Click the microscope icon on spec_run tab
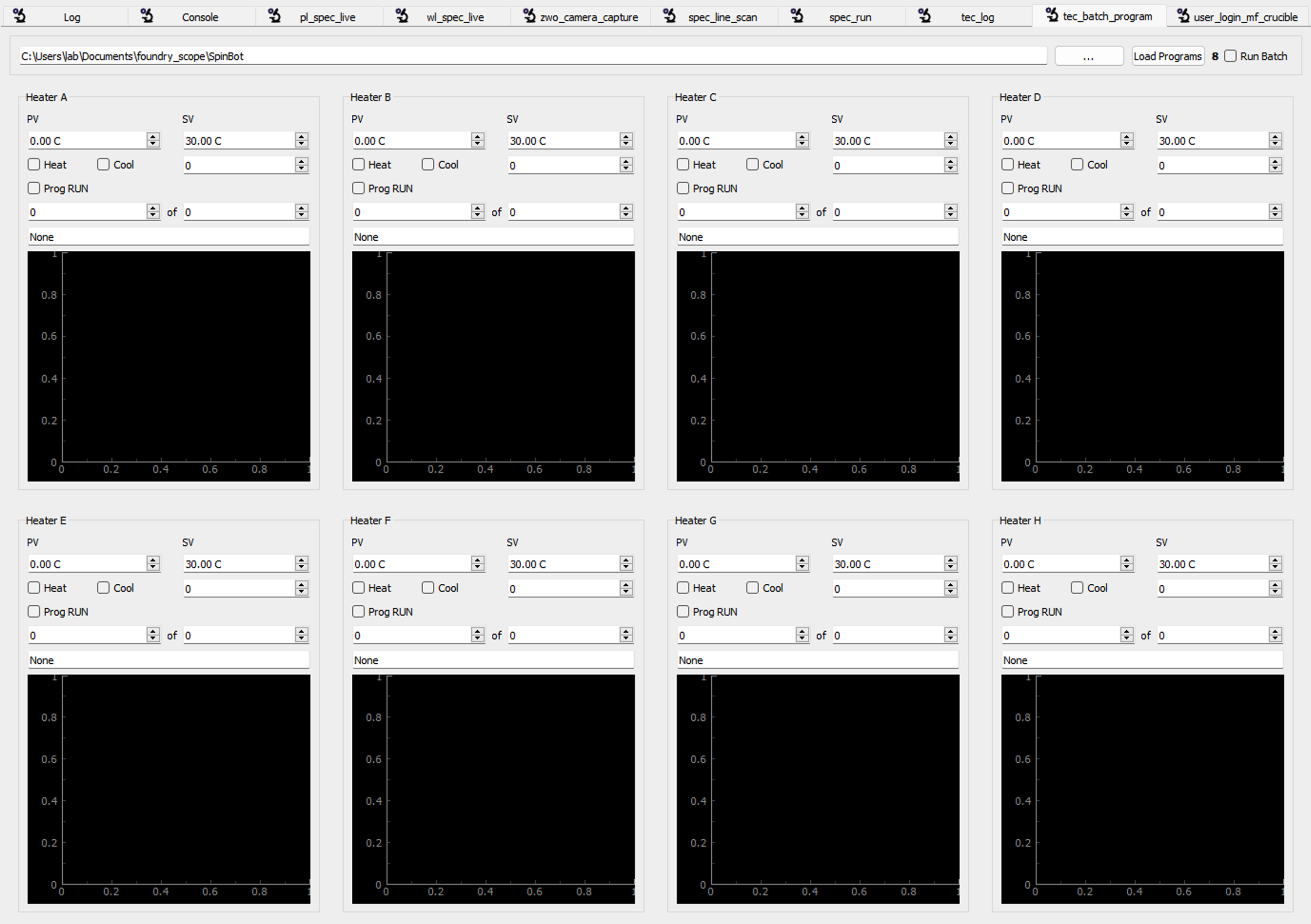 797,16
